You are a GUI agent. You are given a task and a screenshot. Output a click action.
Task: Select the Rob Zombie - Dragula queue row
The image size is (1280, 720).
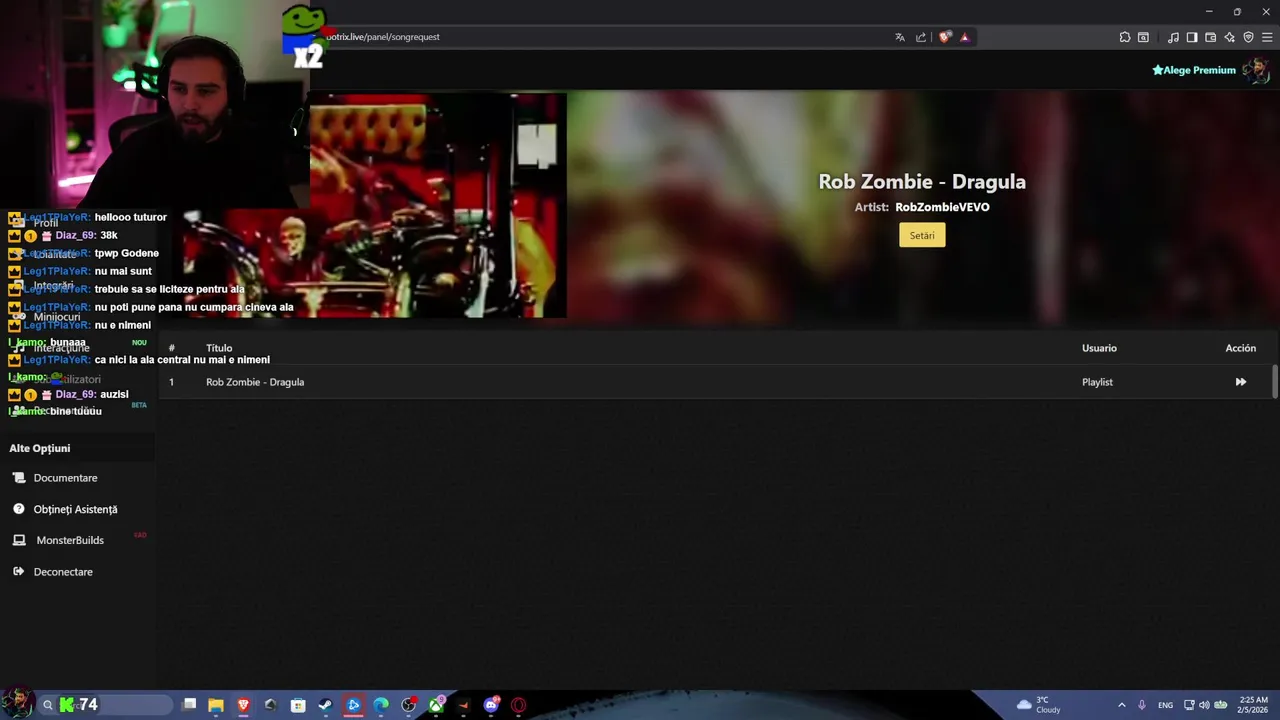[715, 382]
